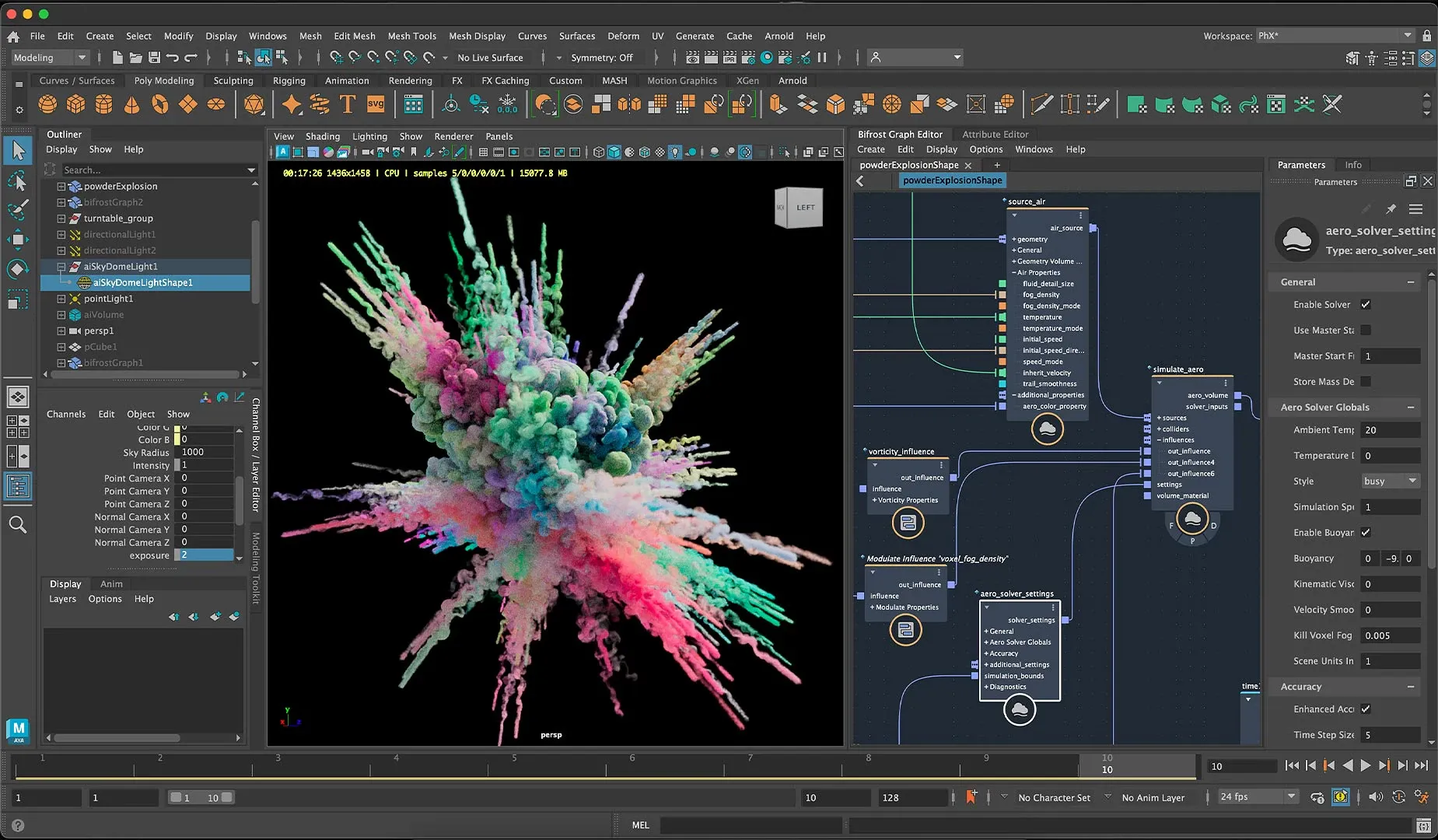Select the Type tool on the Poly Modeling shelf
Screen dimensions: 1438x840
pos(348,103)
